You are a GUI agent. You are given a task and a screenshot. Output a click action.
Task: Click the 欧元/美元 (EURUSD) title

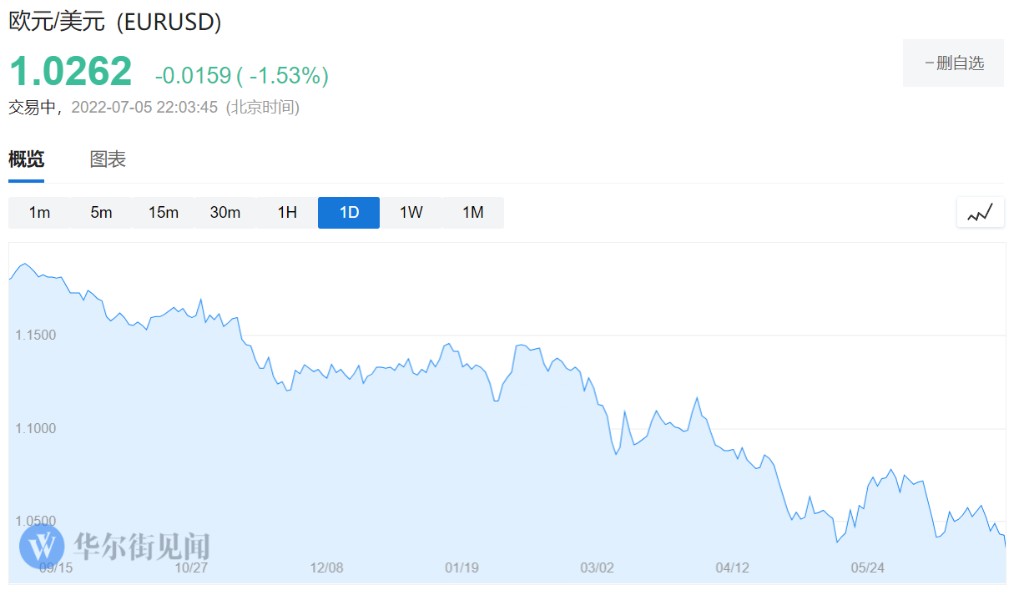pyautogui.click(x=115, y=21)
